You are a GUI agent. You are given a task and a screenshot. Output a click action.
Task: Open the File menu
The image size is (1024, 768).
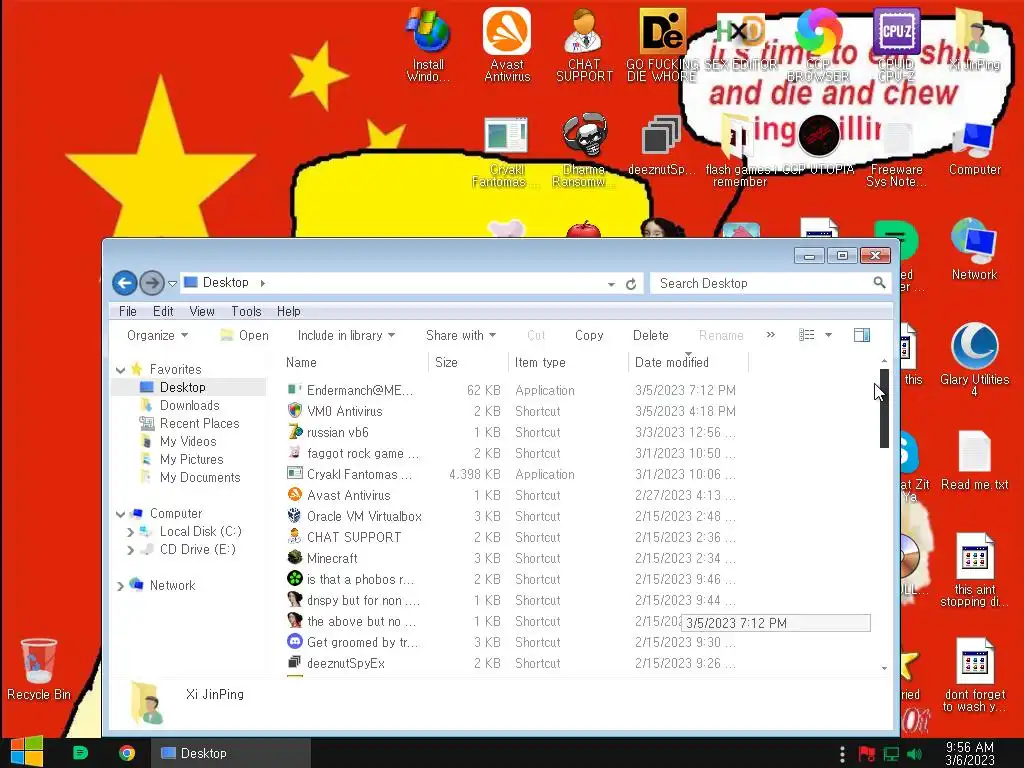pyautogui.click(x=127, y=312)
